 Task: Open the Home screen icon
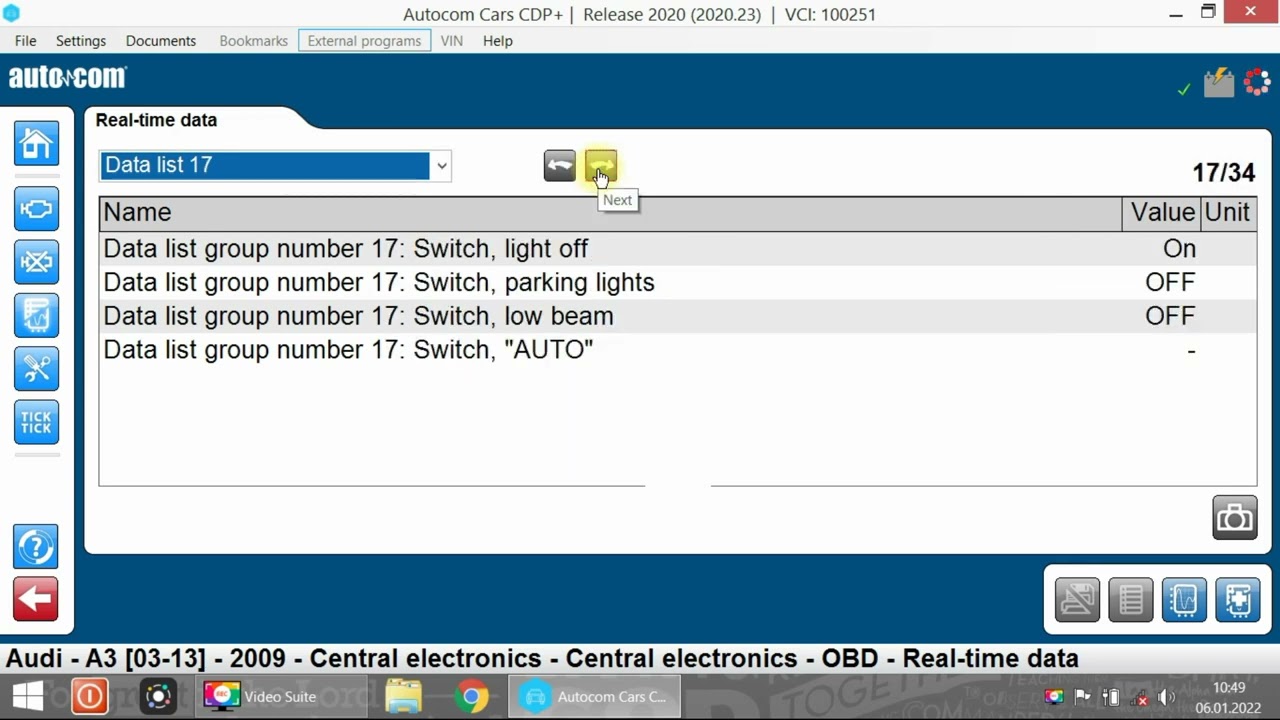point(36,143)
